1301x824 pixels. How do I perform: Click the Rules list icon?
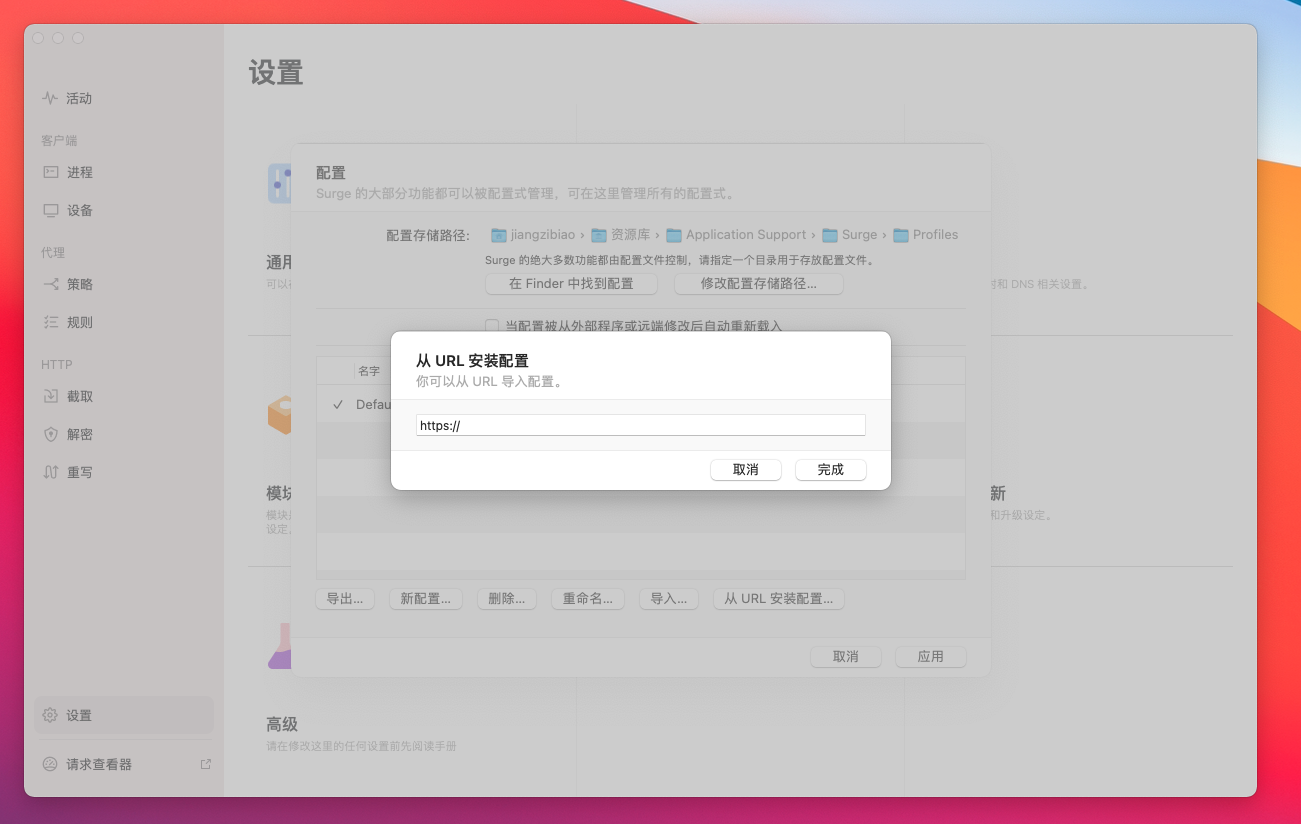click(50, 322)
